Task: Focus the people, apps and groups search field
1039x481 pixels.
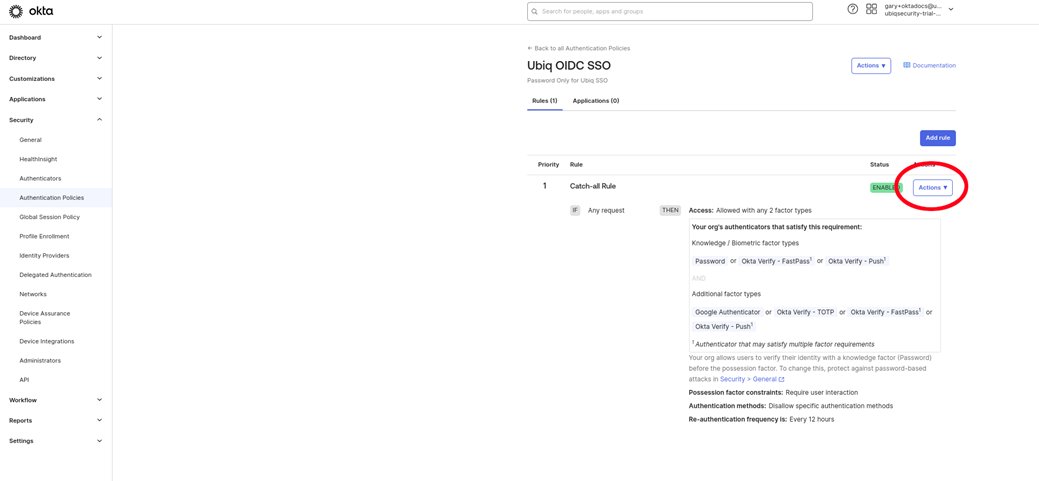Action: (670, 11)
